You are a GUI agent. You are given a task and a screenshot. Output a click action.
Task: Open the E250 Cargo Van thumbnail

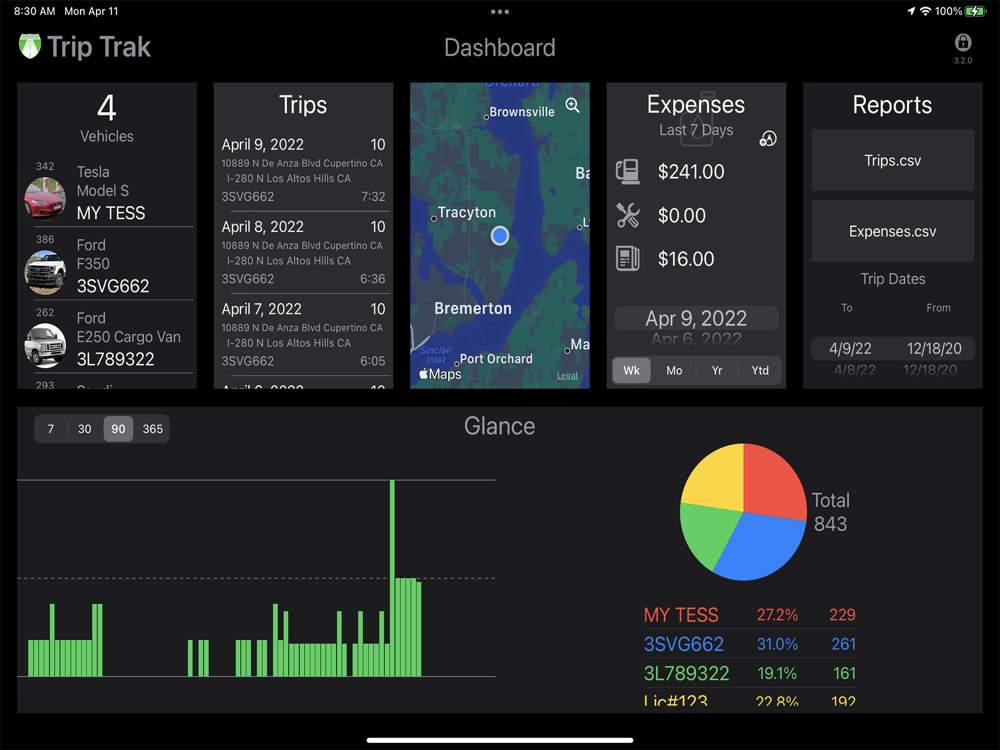pyautogui.click(x=45, y=345)
